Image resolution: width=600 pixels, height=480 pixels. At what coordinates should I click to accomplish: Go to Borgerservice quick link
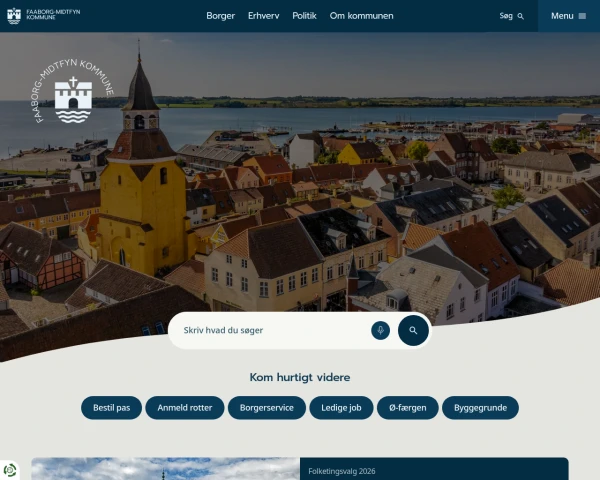tap(267, 408)
